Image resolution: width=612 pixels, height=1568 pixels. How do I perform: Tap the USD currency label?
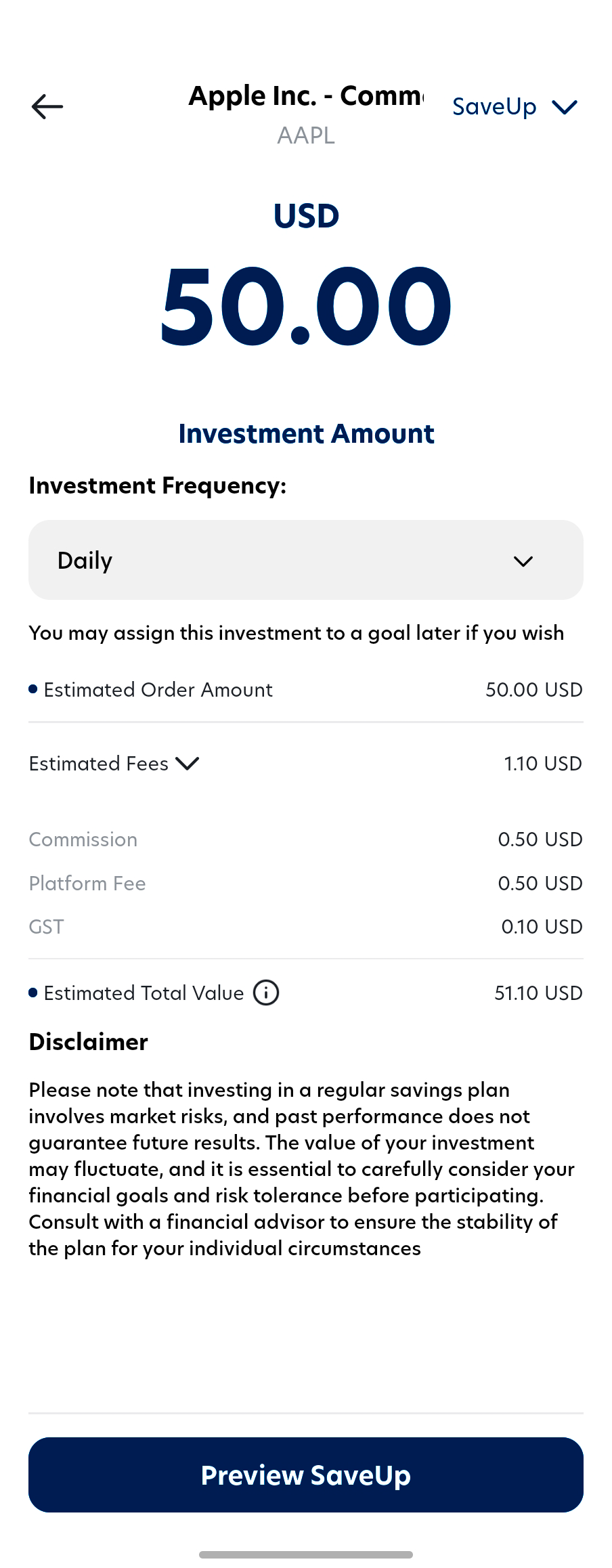click(306, 217)
